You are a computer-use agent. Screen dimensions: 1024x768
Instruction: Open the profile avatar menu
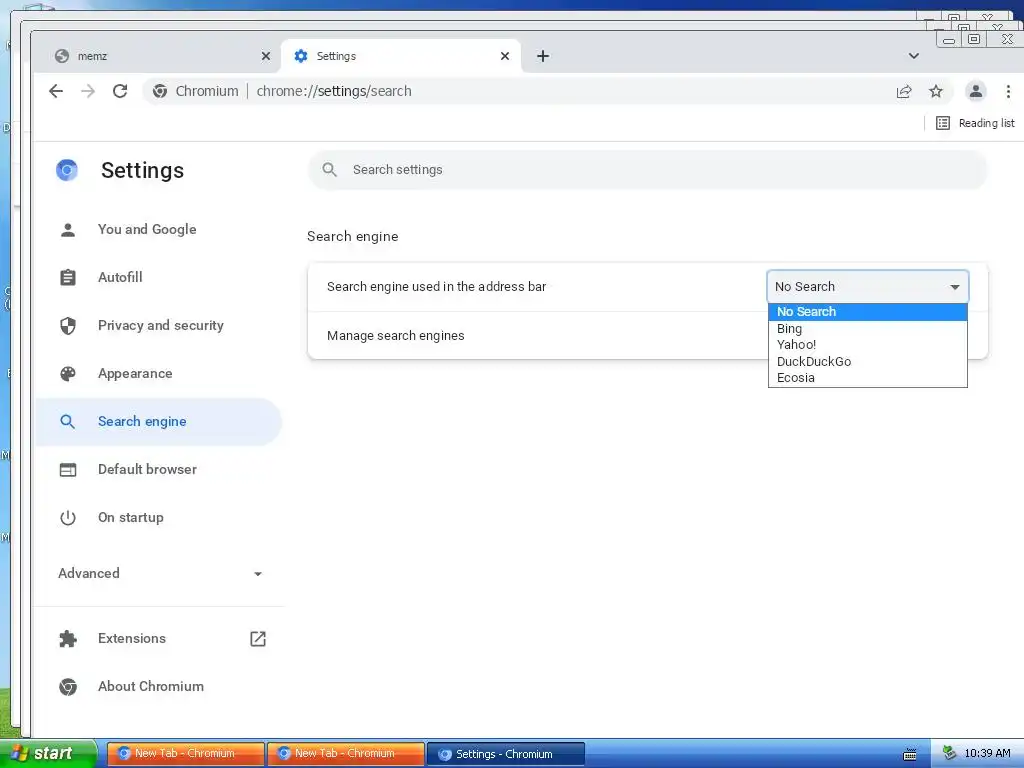coord(976,91)
